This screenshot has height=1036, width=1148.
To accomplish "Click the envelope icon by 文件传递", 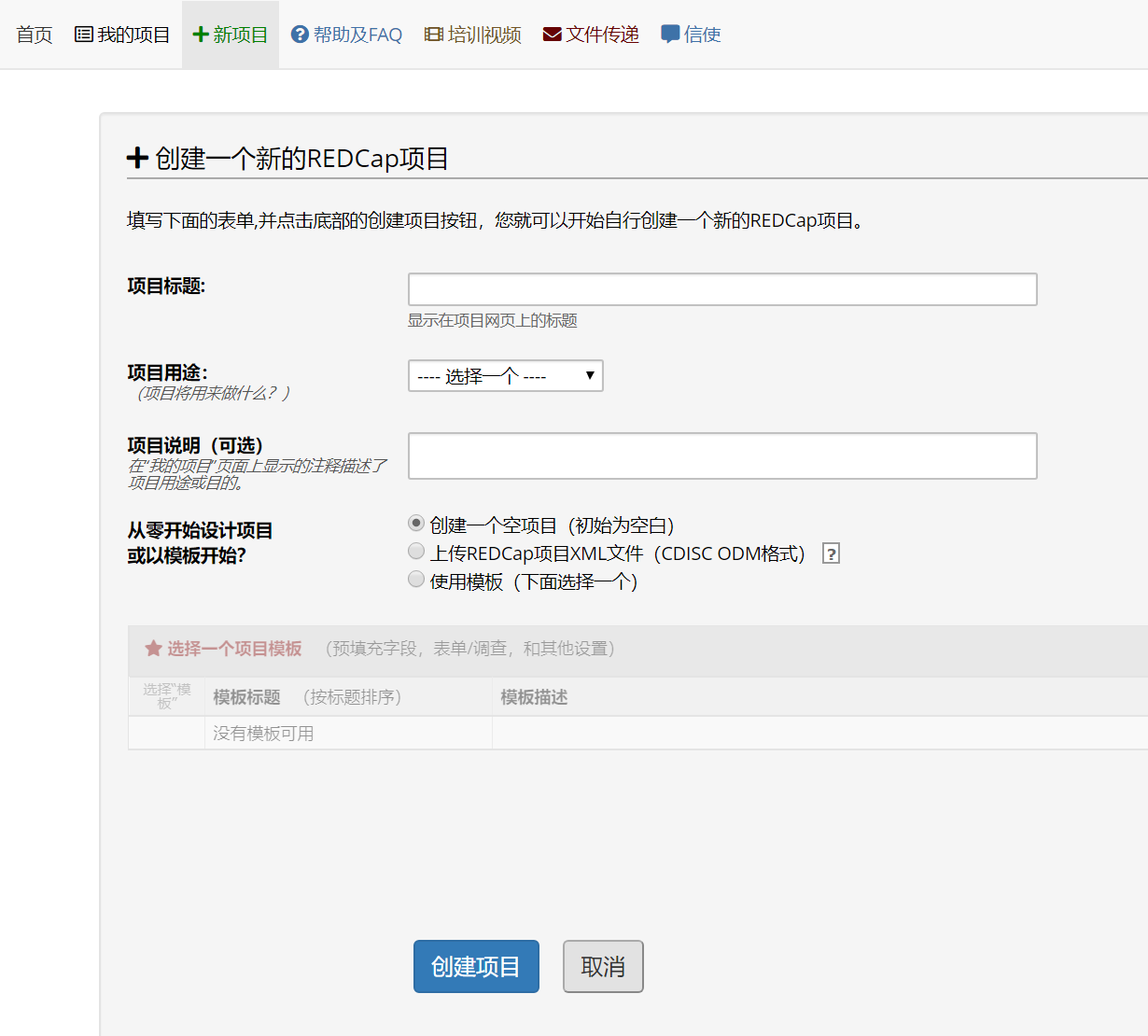I will (553, 35).
